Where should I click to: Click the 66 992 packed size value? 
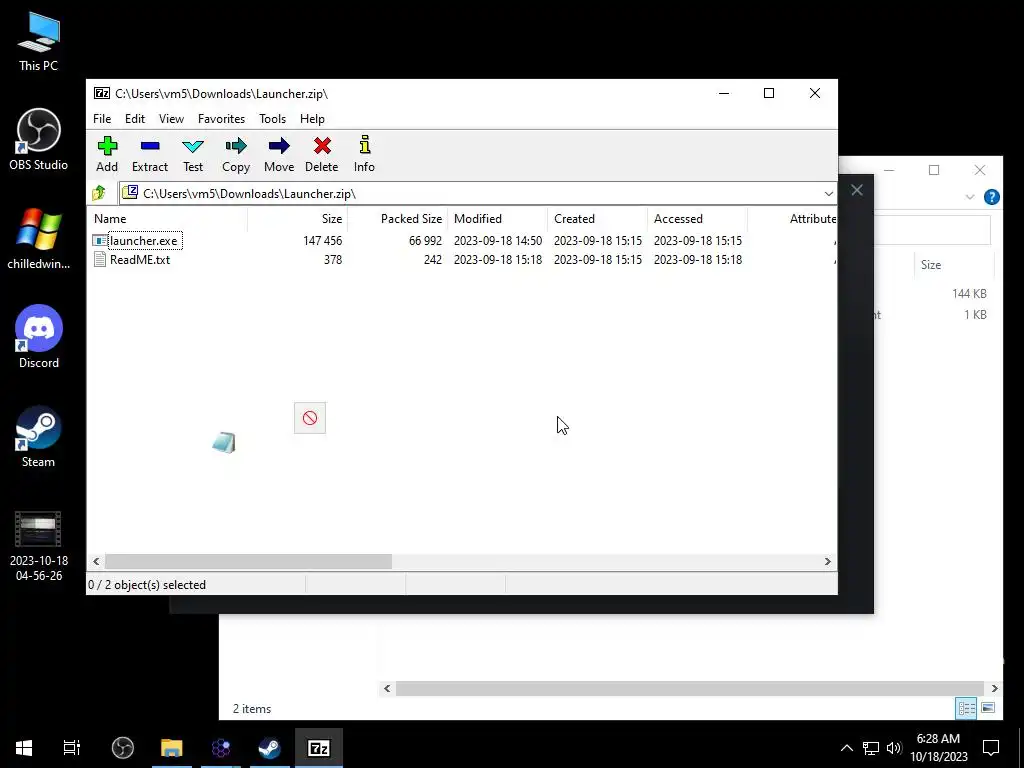click(425, 241)
